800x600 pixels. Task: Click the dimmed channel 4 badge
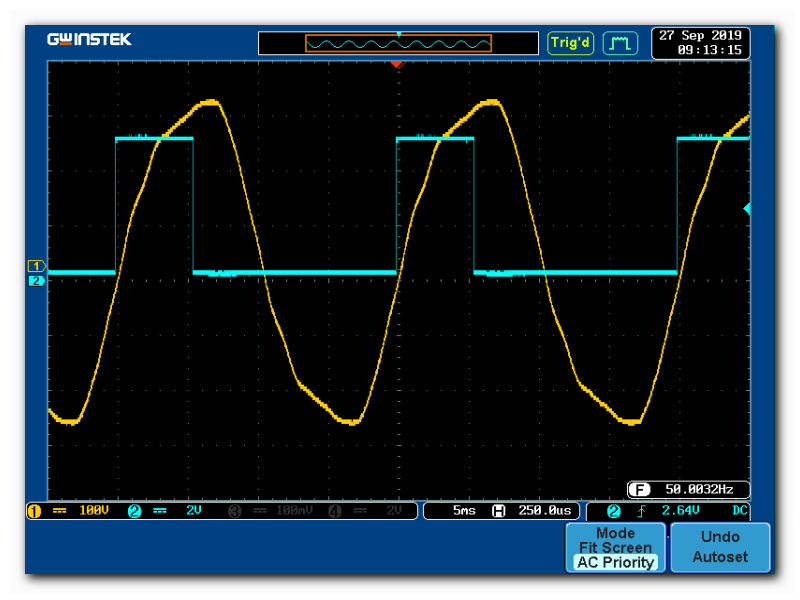pyautogui.click(x=335, y=511)
